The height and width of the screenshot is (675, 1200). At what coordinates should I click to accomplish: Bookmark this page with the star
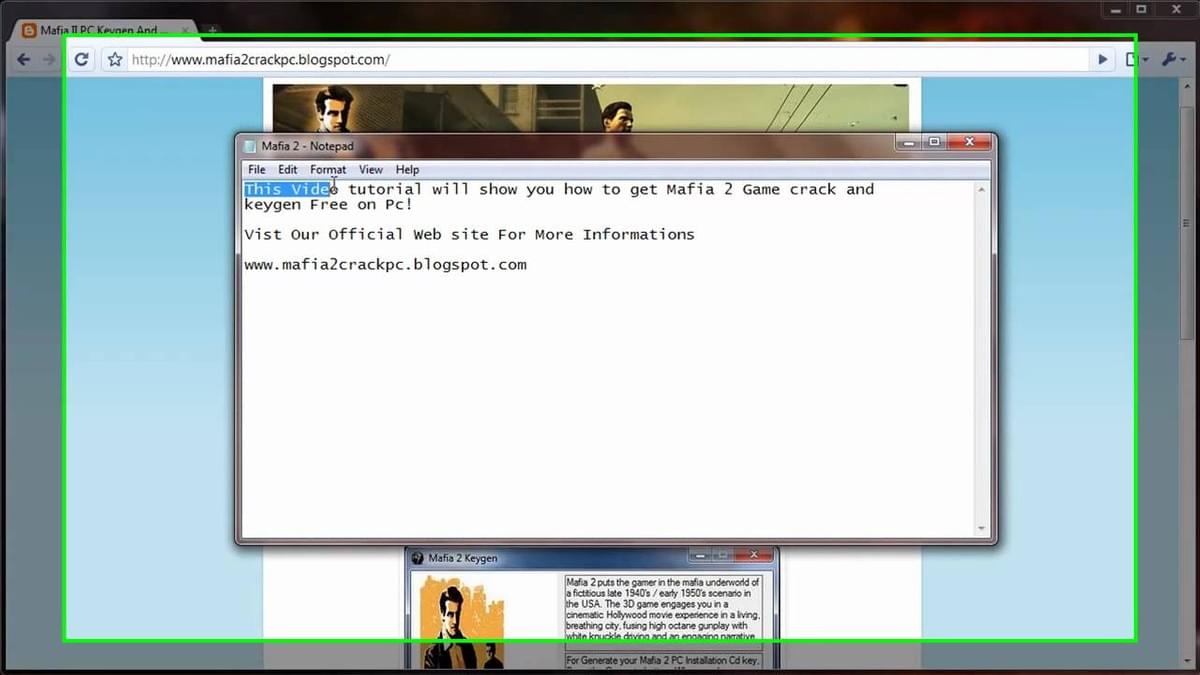click(115, 59)
